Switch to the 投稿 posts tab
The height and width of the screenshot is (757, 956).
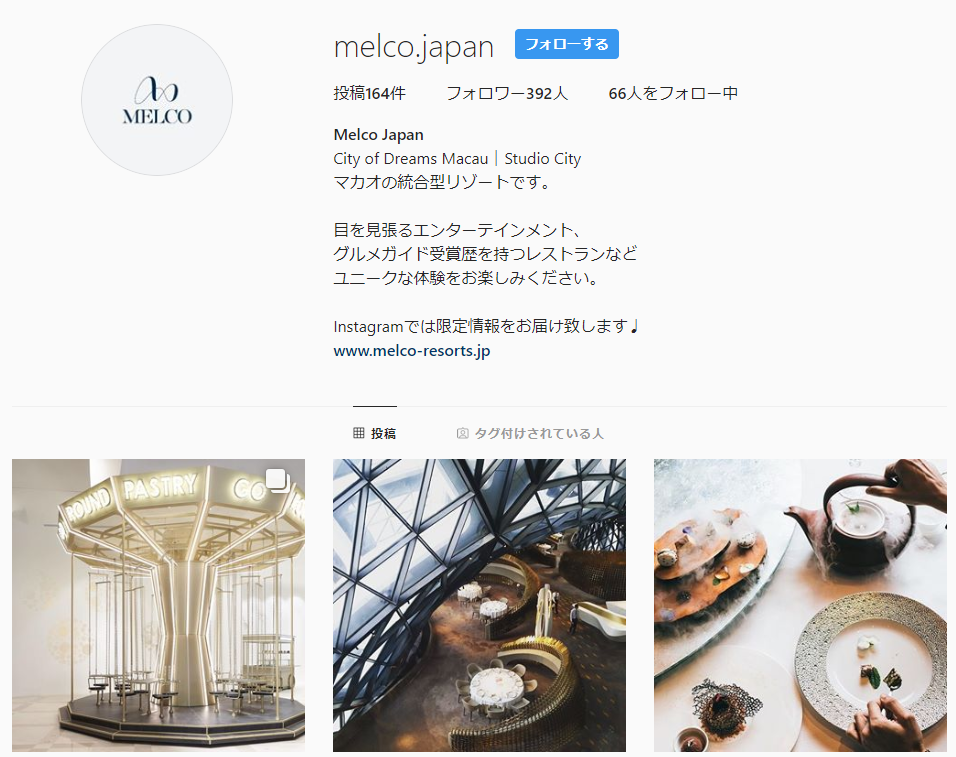pyautogui.click(x=375, y=433)
